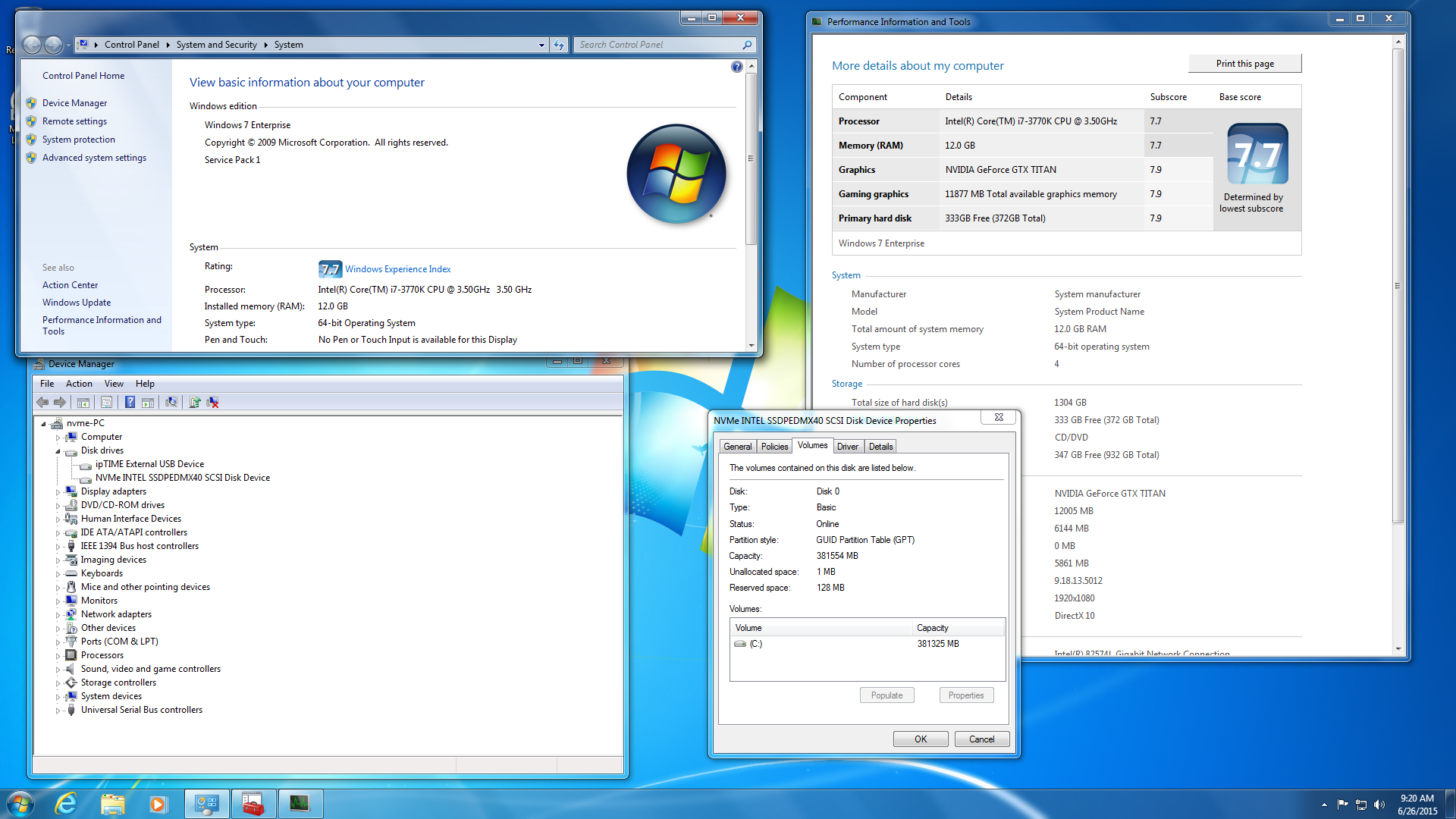This screenshot has width=1456, height=819.
Task: Click the Control Panel taskbar button
Action: click(x=206, y=804)
